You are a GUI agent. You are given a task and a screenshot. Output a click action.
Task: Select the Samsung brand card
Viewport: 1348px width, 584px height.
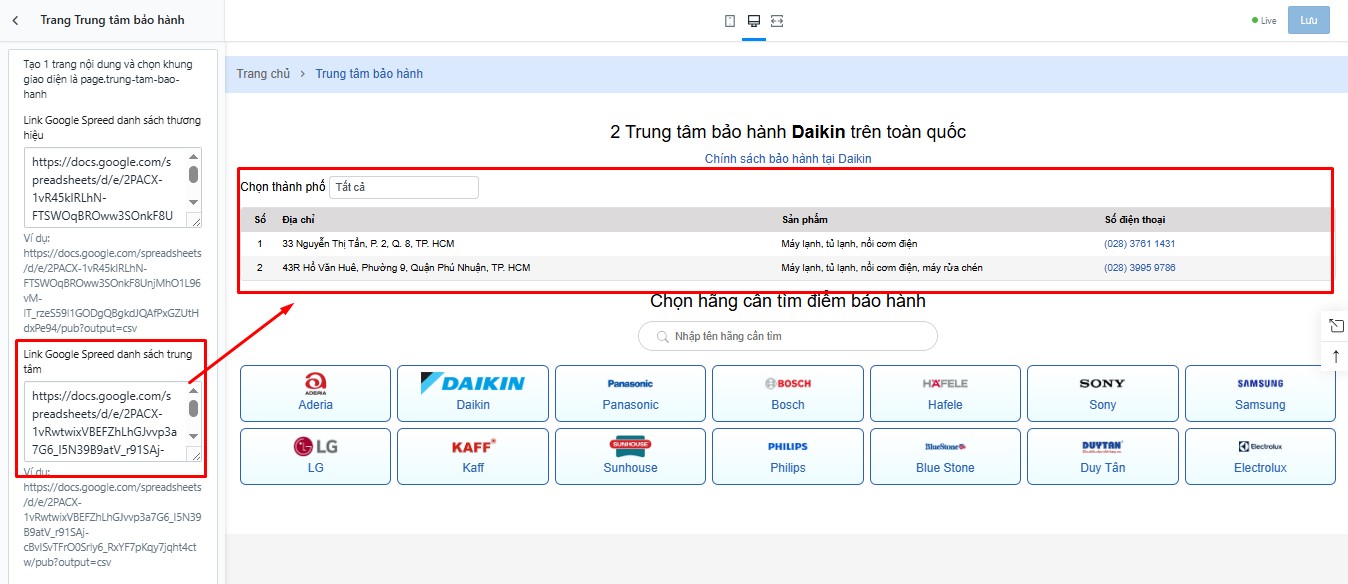click(x=1260, y=393)
